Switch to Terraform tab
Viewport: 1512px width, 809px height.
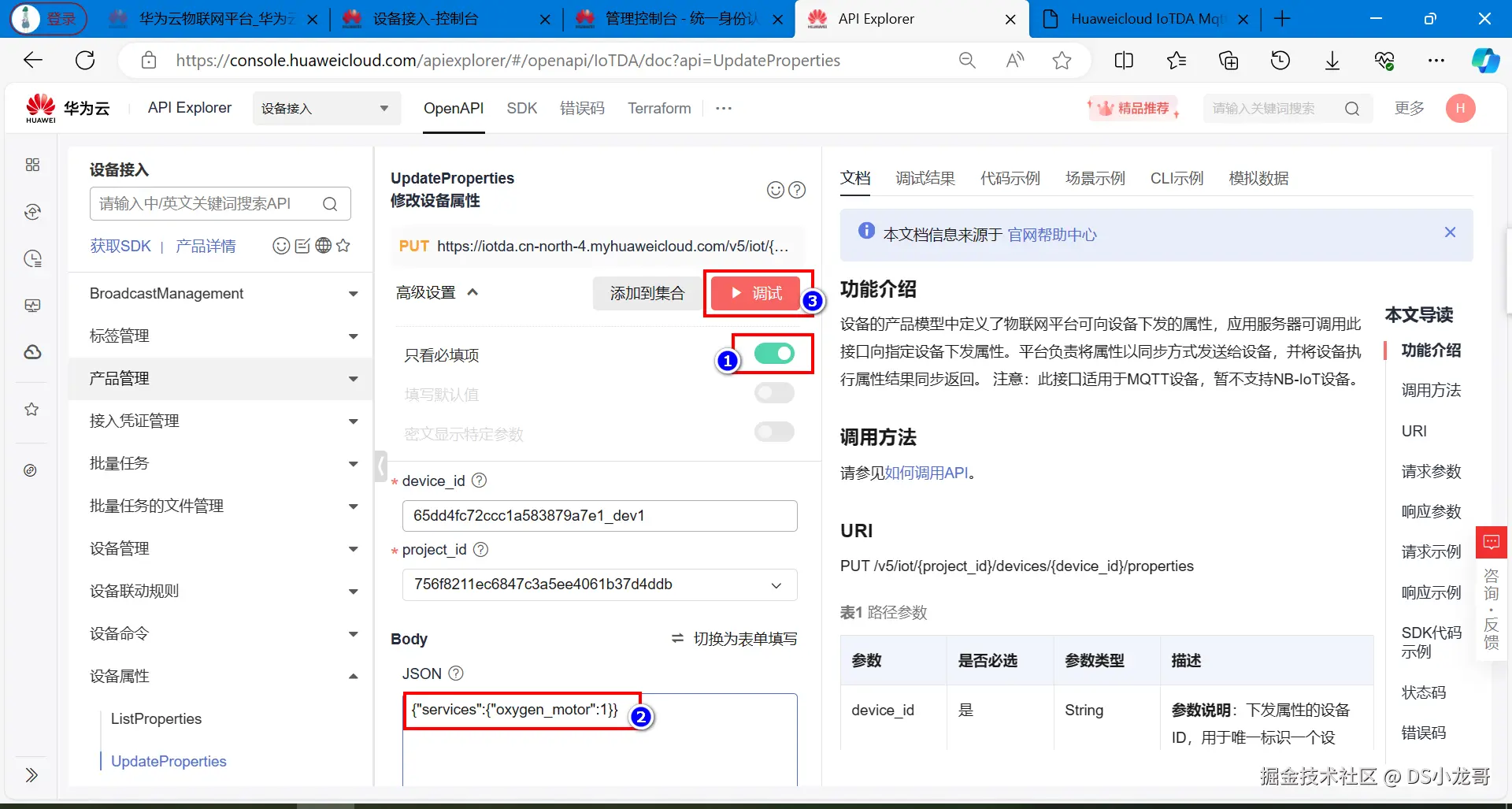(x=659, y=109)
